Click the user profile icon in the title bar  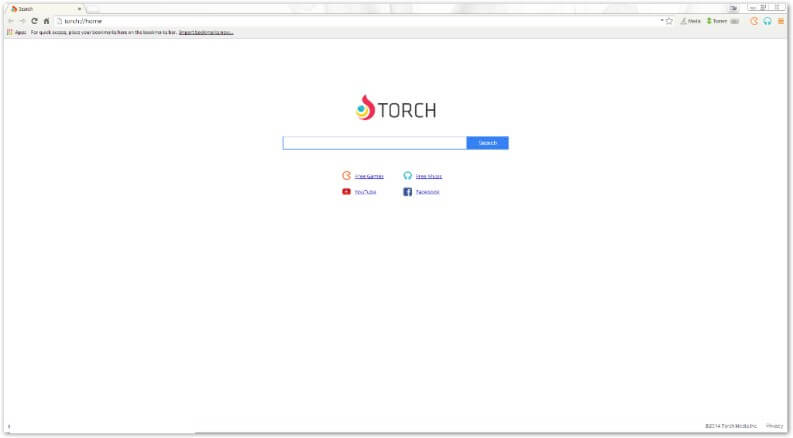[733, 8]
